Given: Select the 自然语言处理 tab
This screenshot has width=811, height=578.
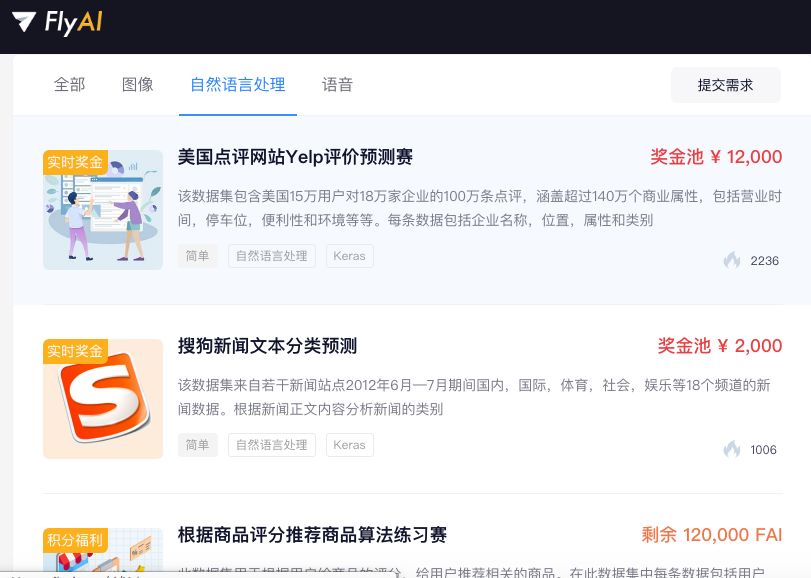Looking at the screenshot, I should click(x=238, y=84).
